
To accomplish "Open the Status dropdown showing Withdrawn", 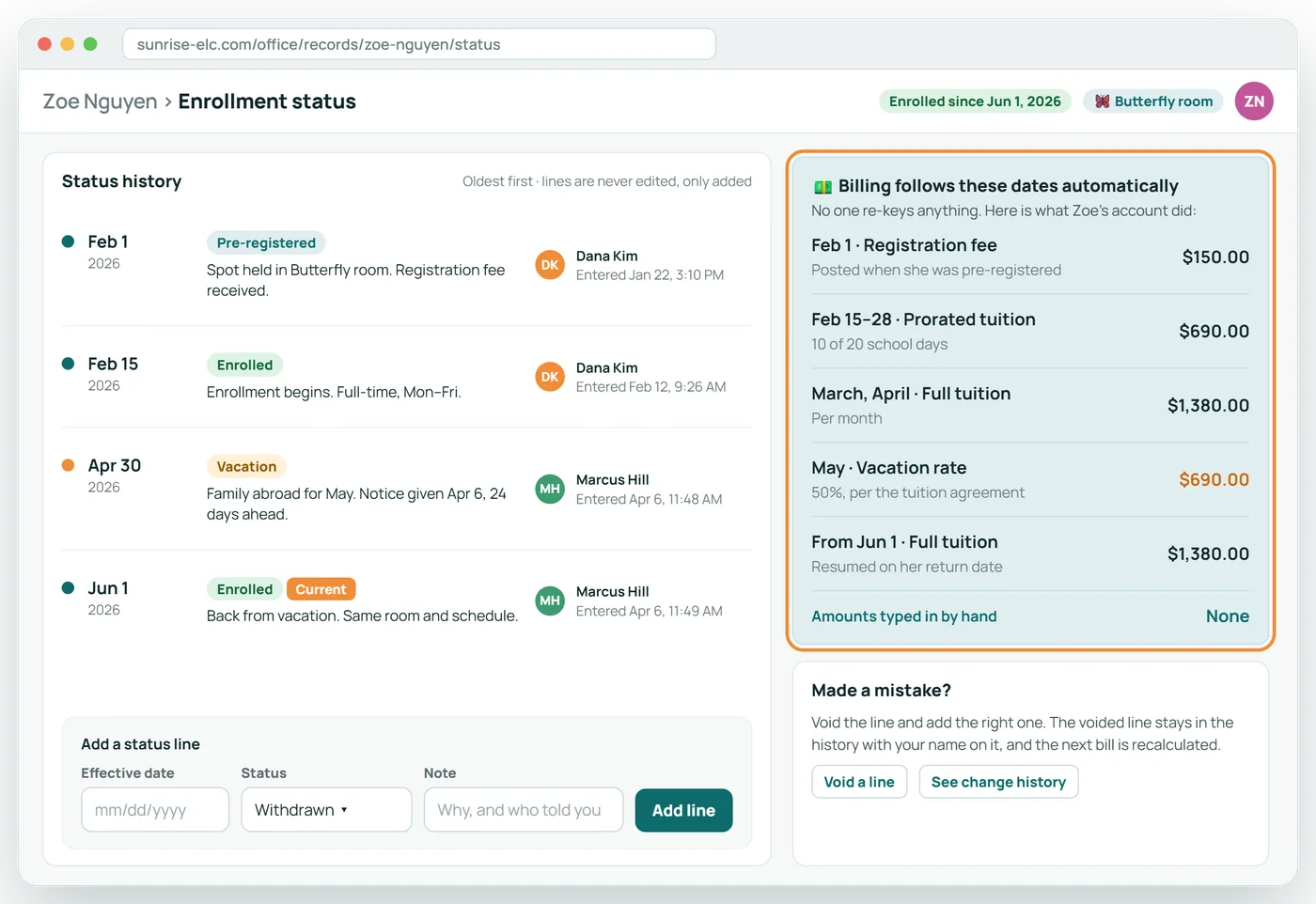I will [x=326, y=810].
